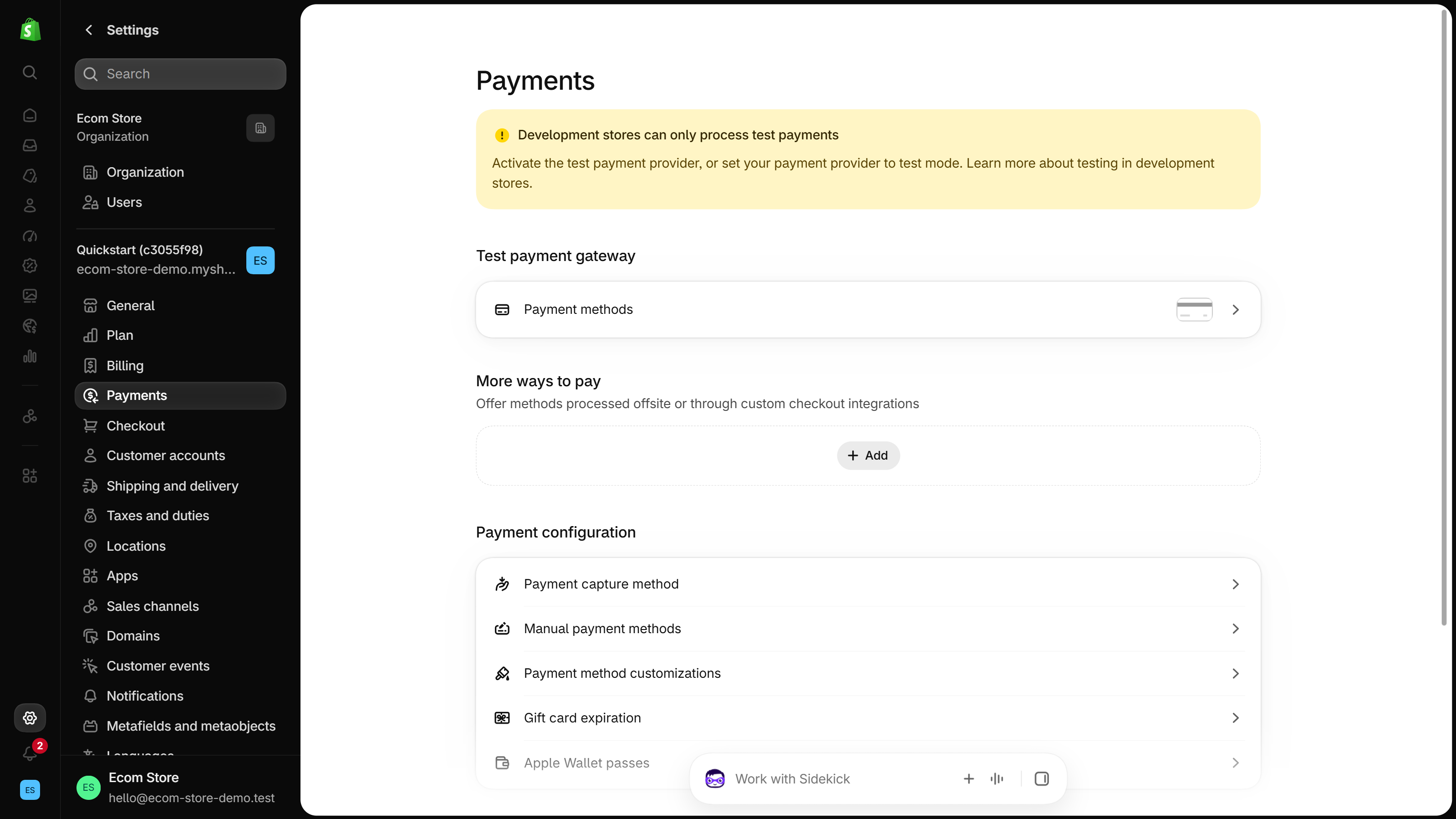Click the ES store avatar badge
This screenshot has width=1456, height=819.
[x=260, y=260]
